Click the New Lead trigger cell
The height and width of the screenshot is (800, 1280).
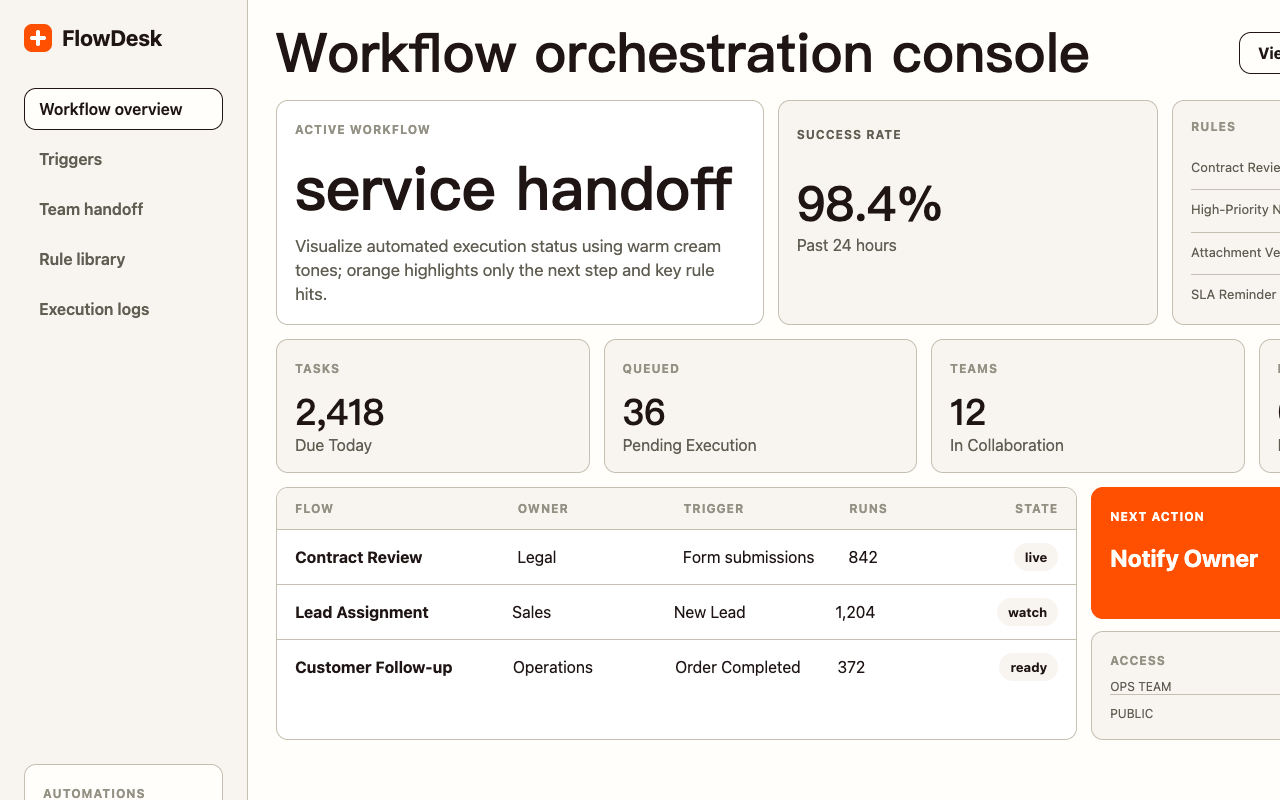pyautogui.click(x=709, y=612)
